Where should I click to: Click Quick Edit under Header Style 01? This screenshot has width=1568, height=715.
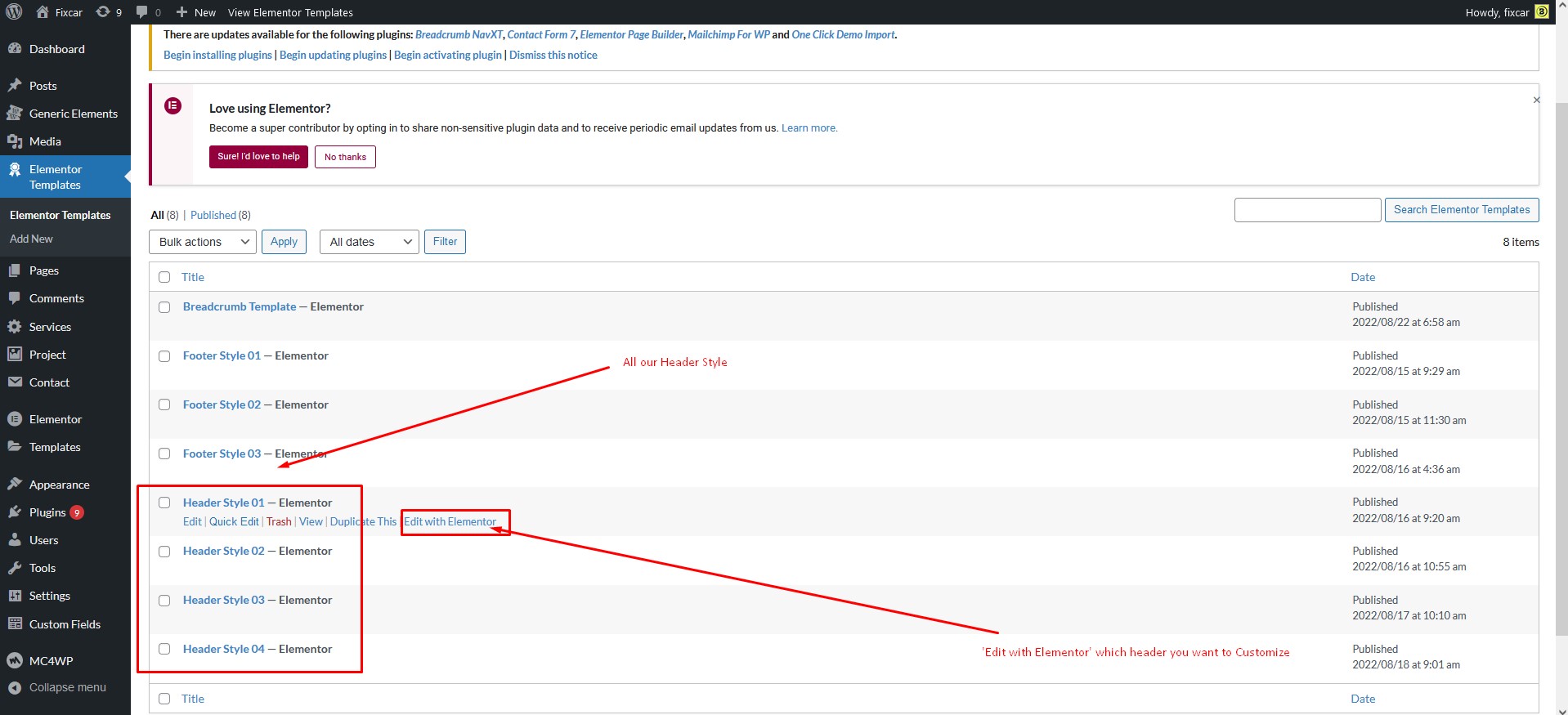(234, 521)
